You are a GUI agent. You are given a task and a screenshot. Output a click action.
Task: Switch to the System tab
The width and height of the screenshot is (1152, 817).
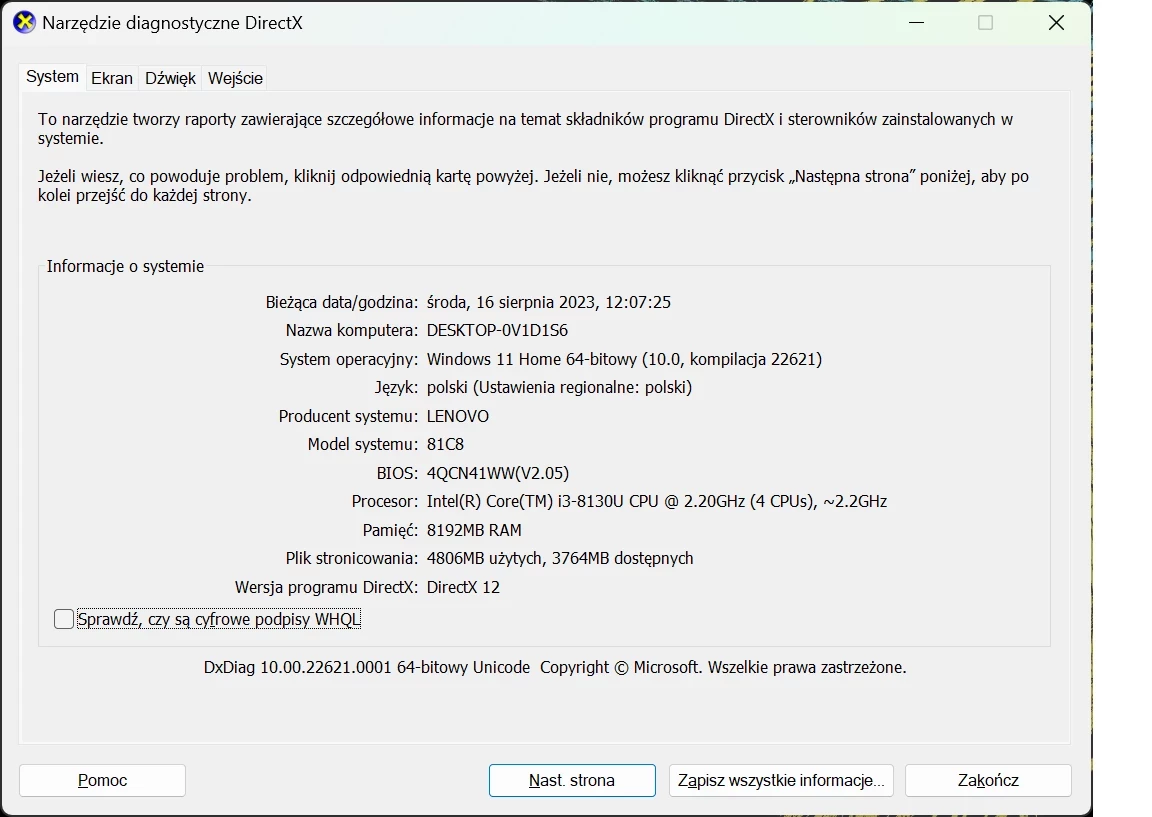(x=52, y=77)
